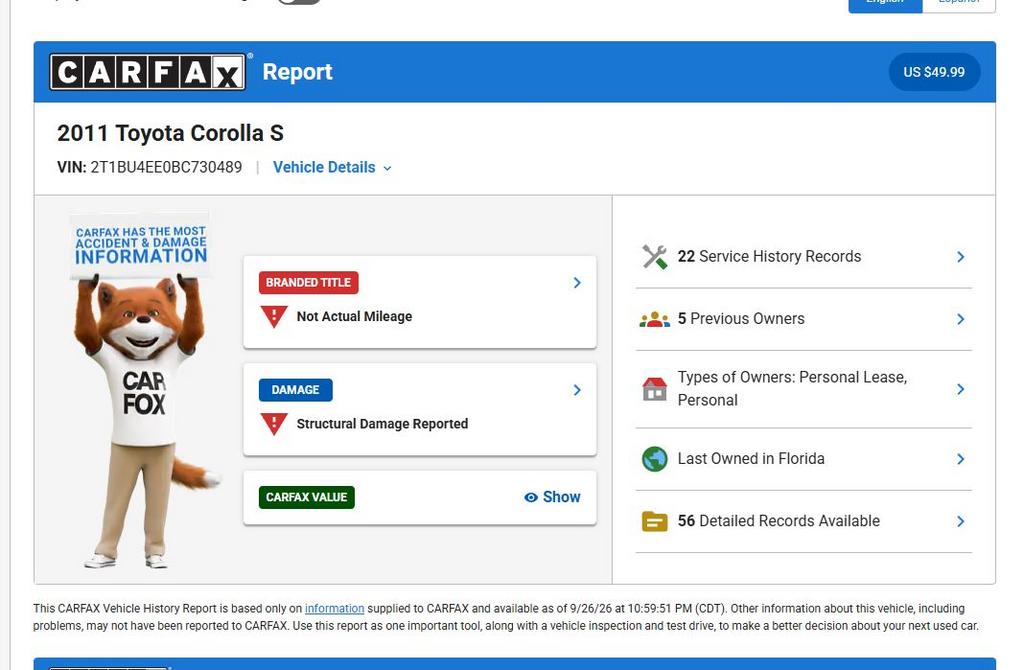Open Types of Owners chevron arrow
Viewport: 1024px width, 670px height.
961,389
